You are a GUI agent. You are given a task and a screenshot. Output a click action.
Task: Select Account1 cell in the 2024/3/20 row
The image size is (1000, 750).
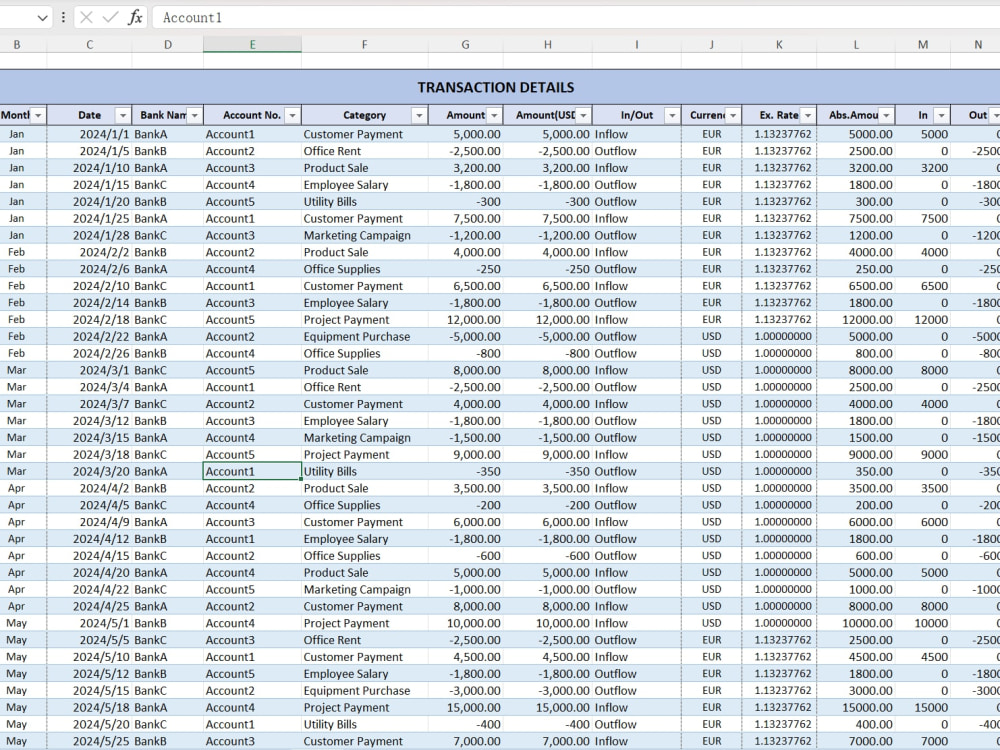click(x=253, y=471)
